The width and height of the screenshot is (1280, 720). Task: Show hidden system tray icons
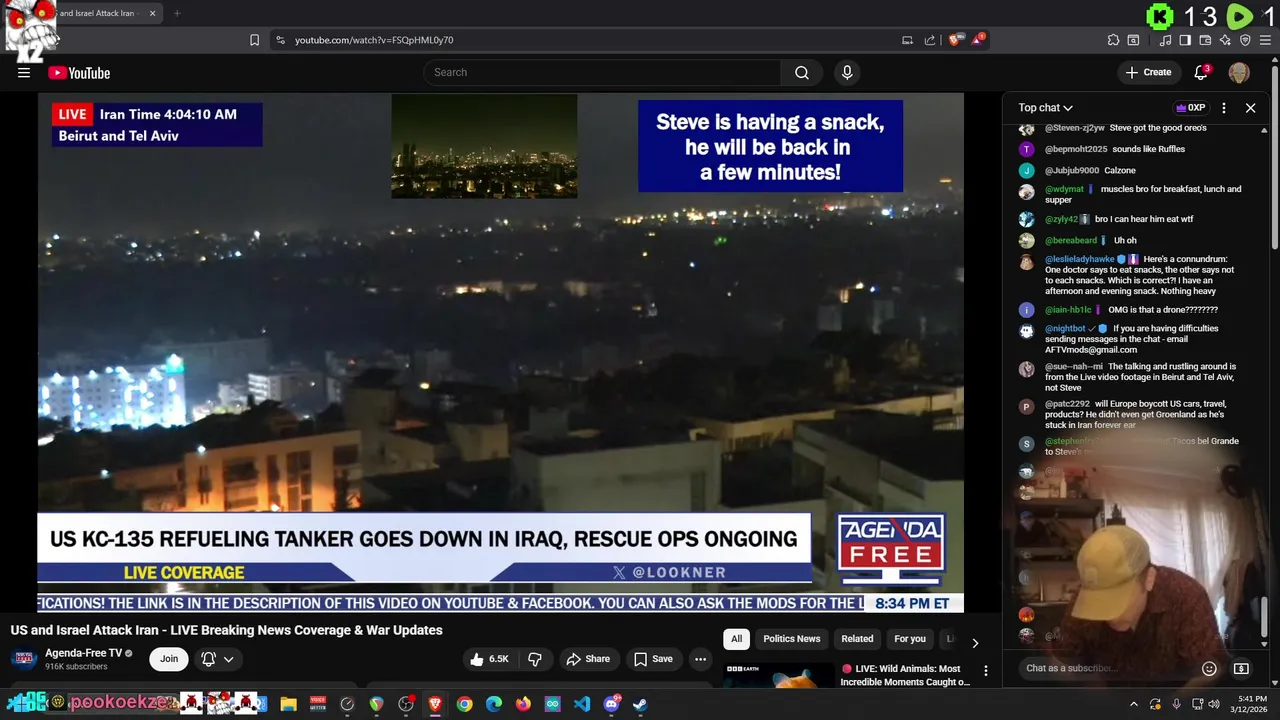1133,704
